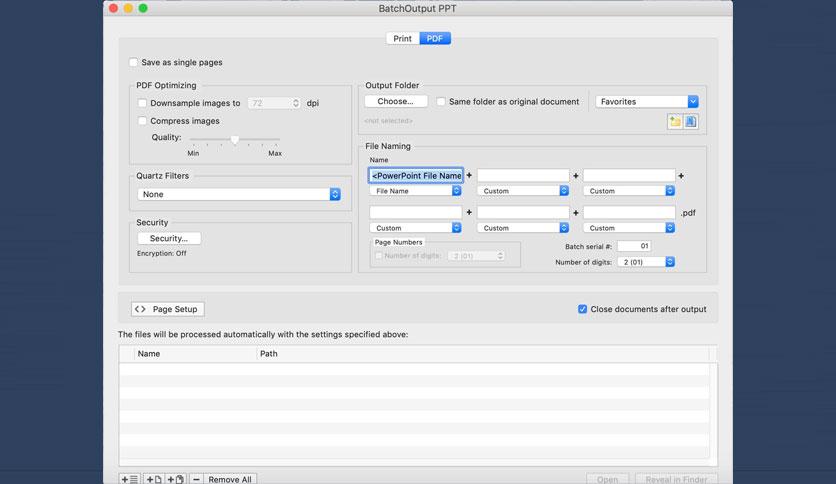This screenshot has width=836, height=484.
Task: Click the third top-row name text field
Action: (629, 175)
